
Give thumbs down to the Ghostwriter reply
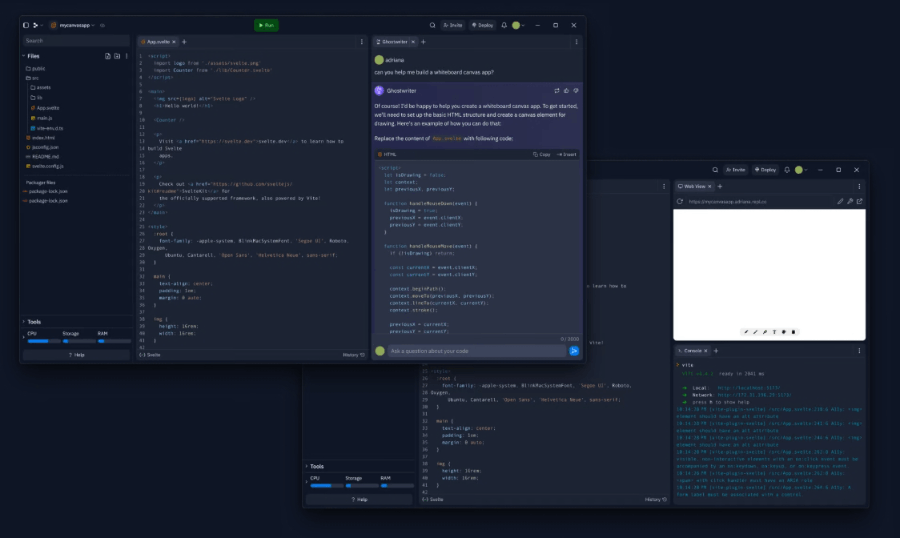click(x=576, y=91)
